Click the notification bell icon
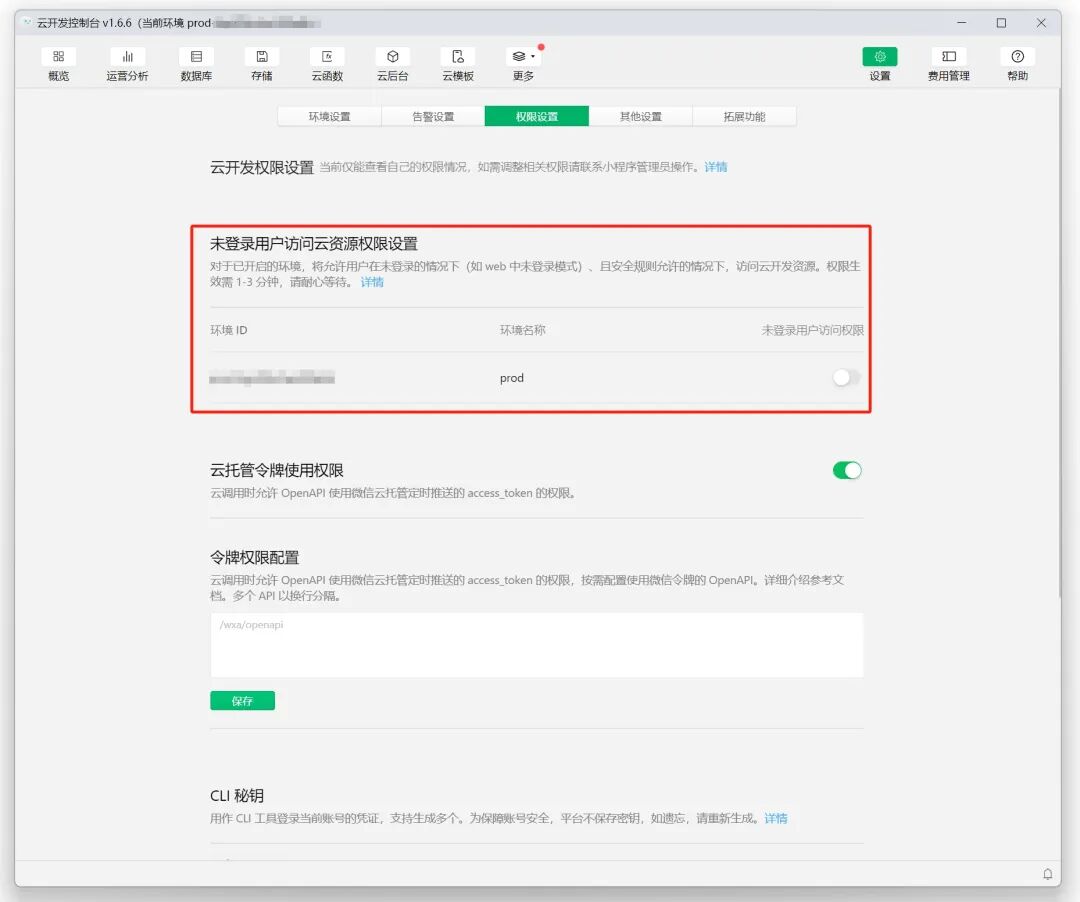Screen dimensions: 1080x902 pyautogui.click(x=1048, y=874)
